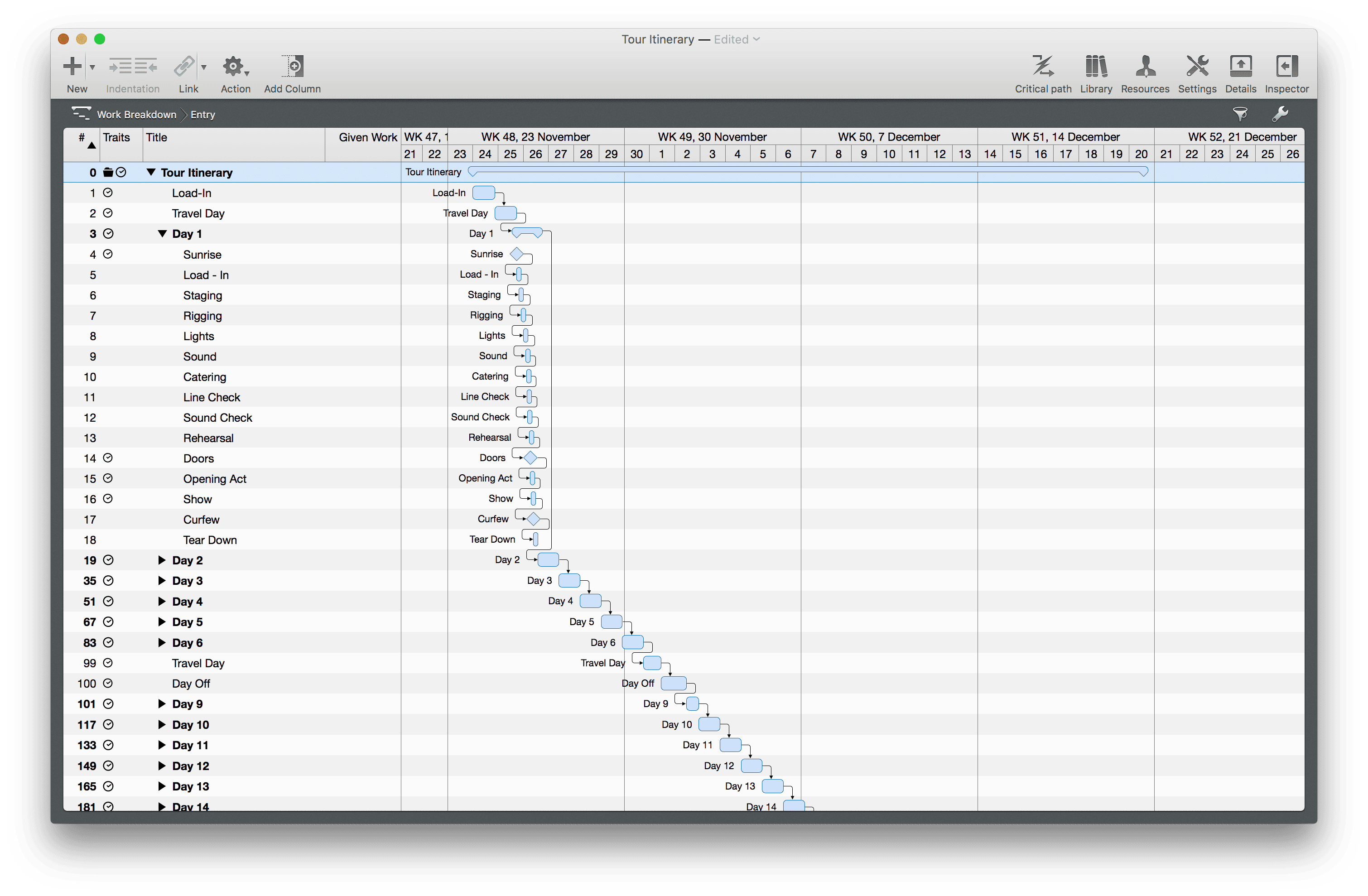This screenshot has width=1368, height=896.
Task: Click the Entry view breadcrumb
Action: [202, 114]
